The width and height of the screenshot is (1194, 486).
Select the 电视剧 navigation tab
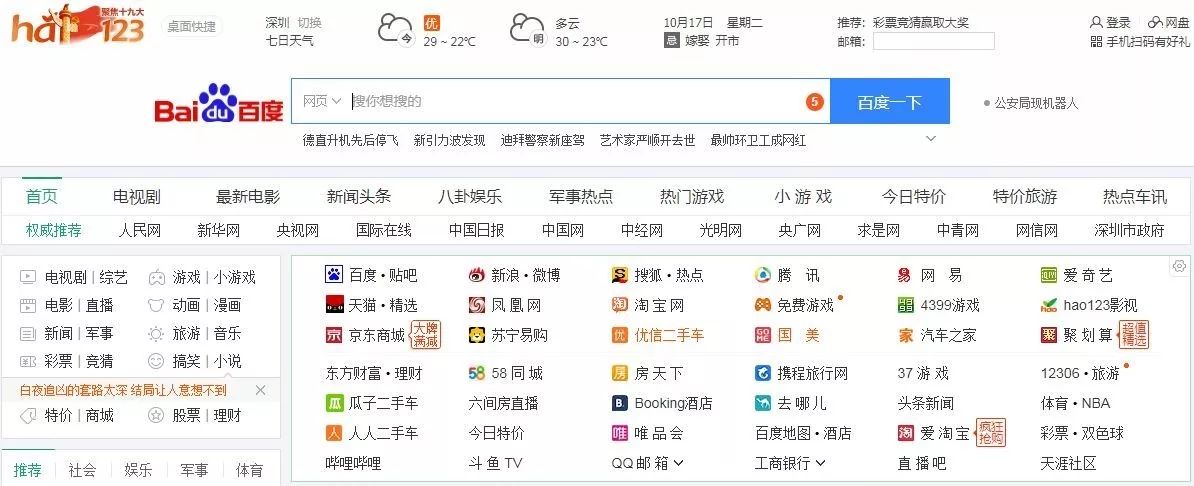coord(136,197)
